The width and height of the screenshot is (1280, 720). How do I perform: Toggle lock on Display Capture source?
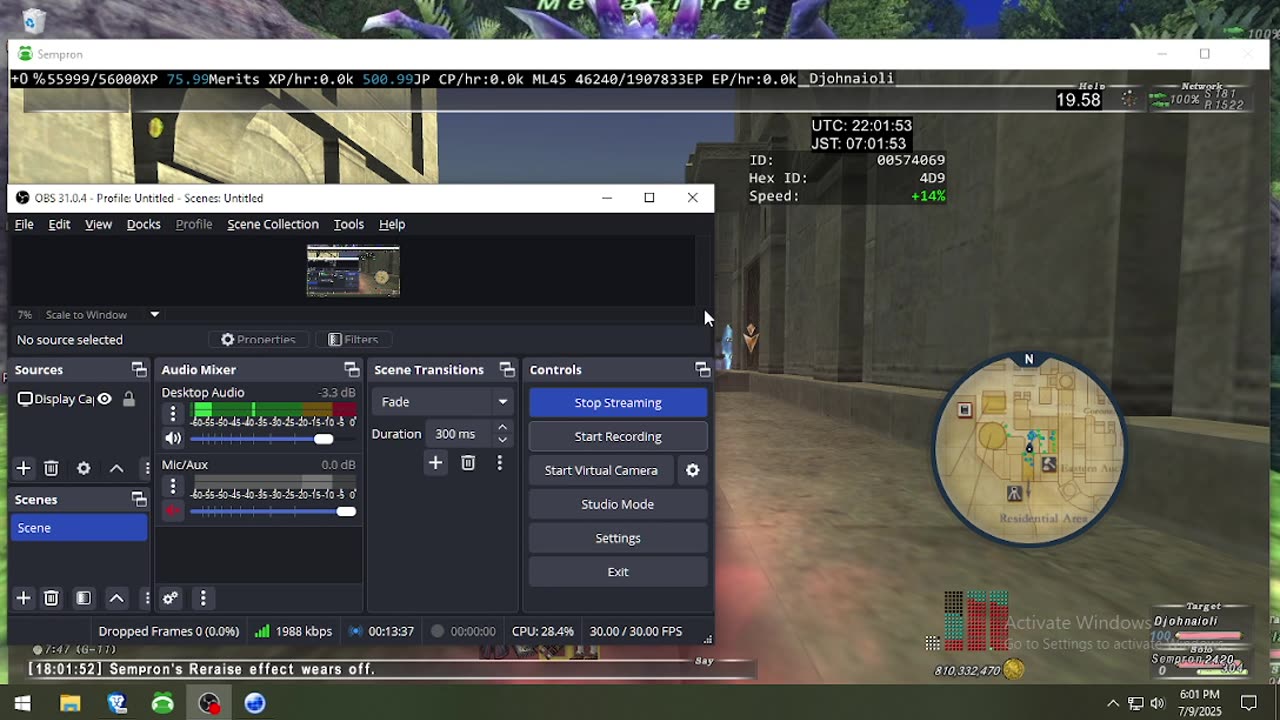[x=128, y=399]
